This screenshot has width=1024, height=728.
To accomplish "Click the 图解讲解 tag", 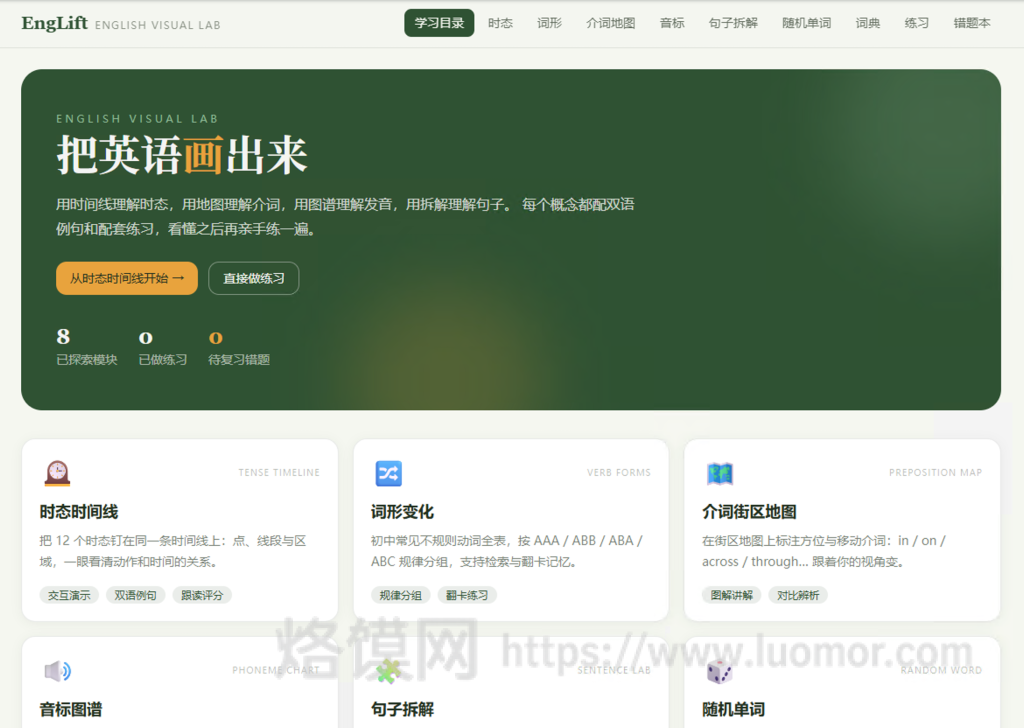I will 731,595.
